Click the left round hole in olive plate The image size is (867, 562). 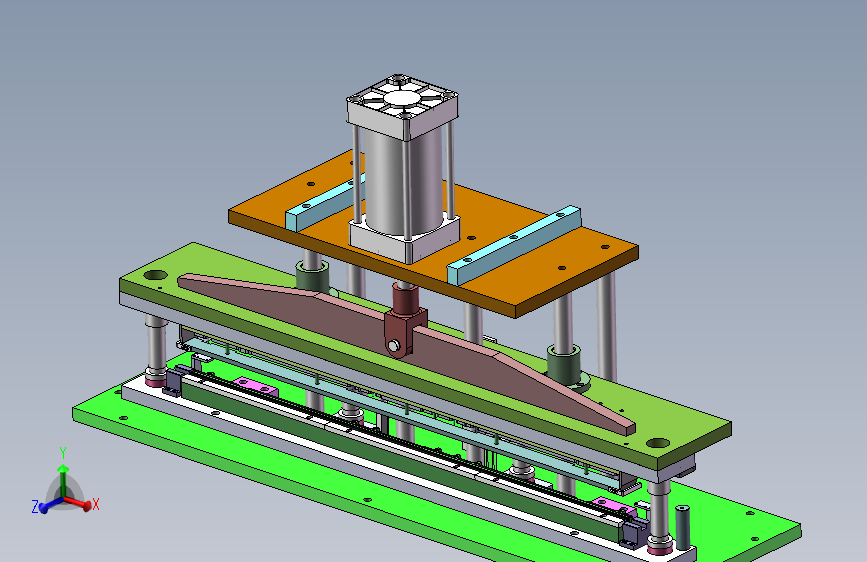point(155,275)
